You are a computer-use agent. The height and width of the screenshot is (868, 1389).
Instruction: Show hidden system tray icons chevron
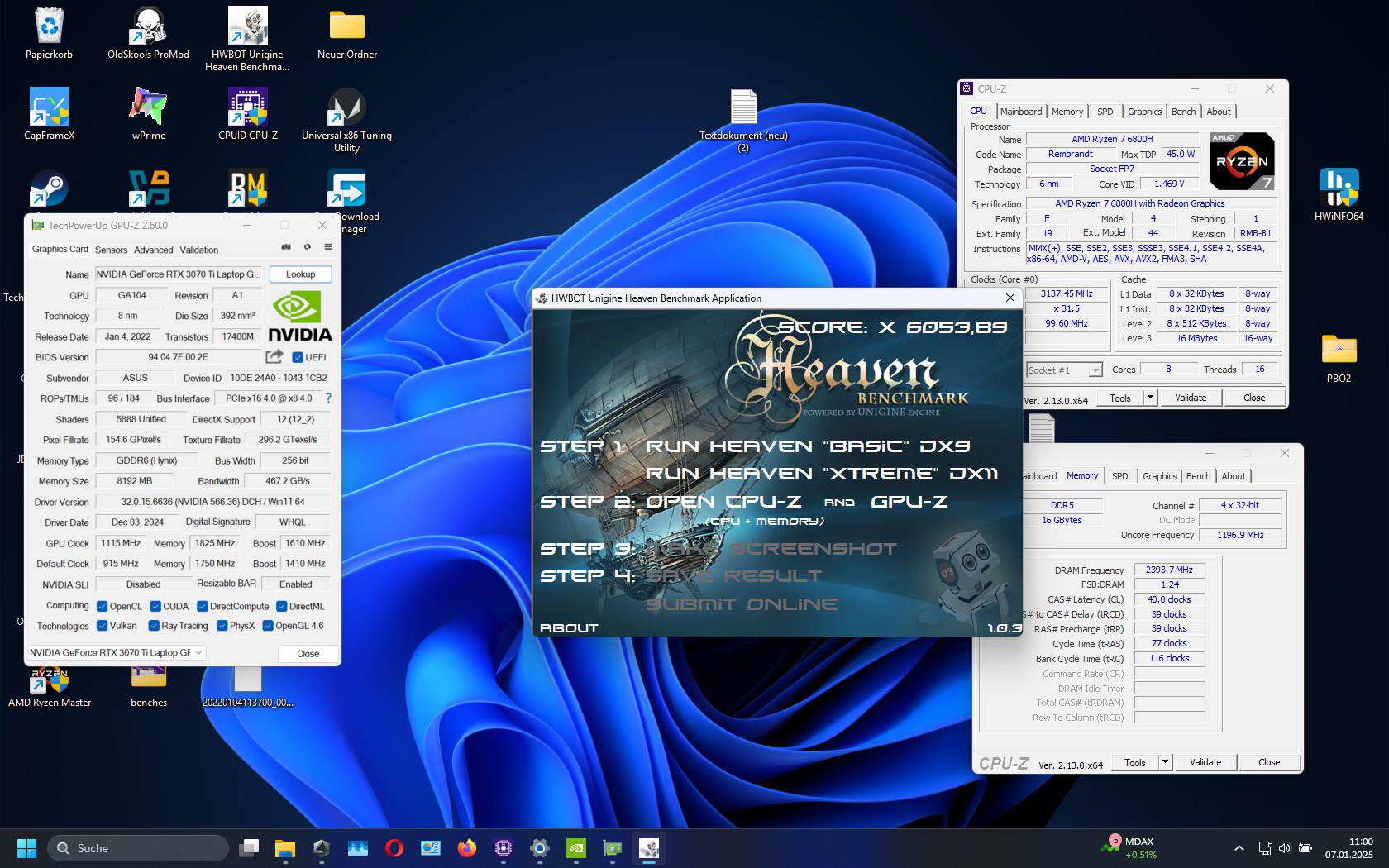[1239, 848]
